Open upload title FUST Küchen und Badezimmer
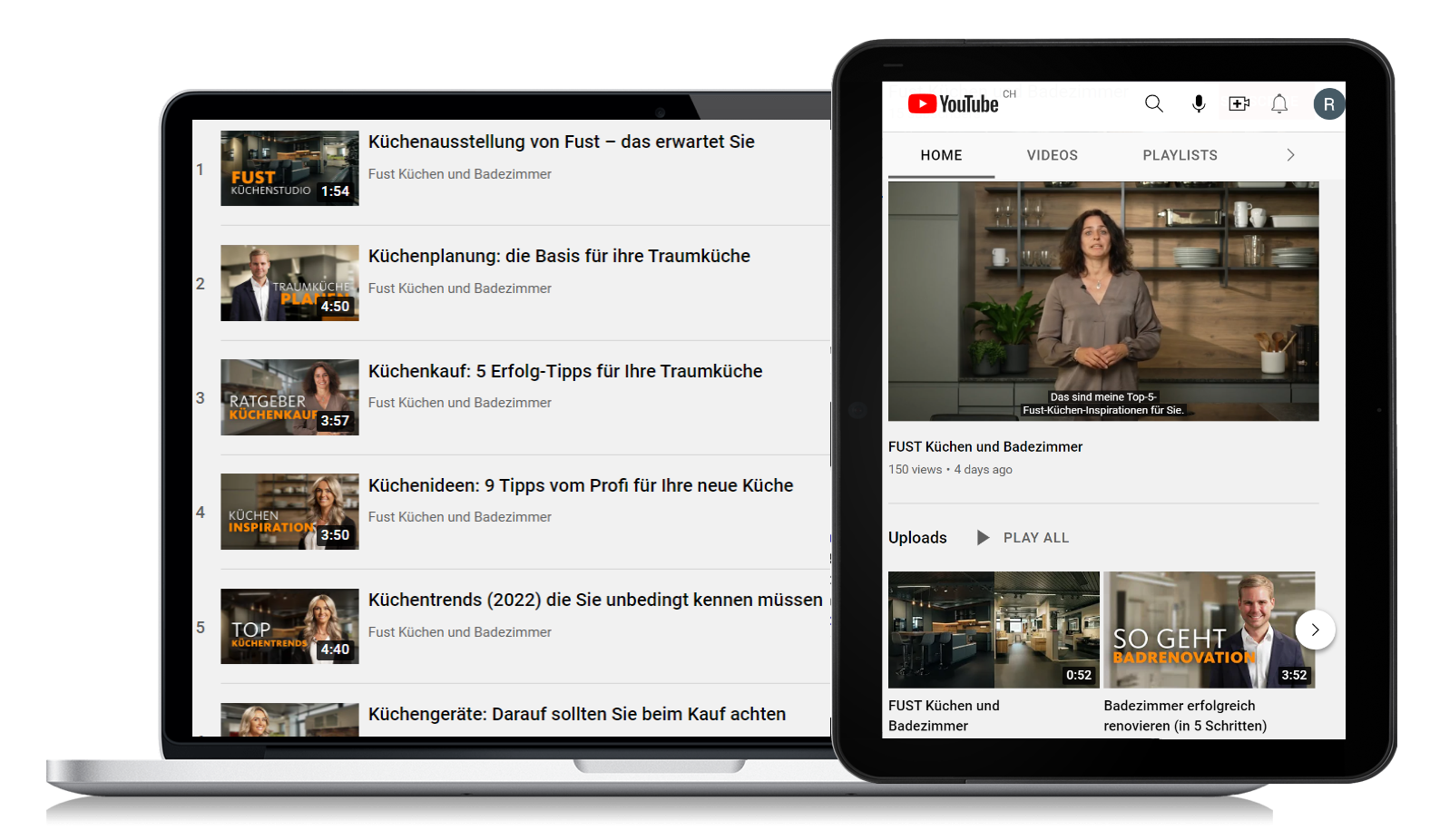Image resolution: width=1430 pixels, height=840 pixels. click(944, 716)
